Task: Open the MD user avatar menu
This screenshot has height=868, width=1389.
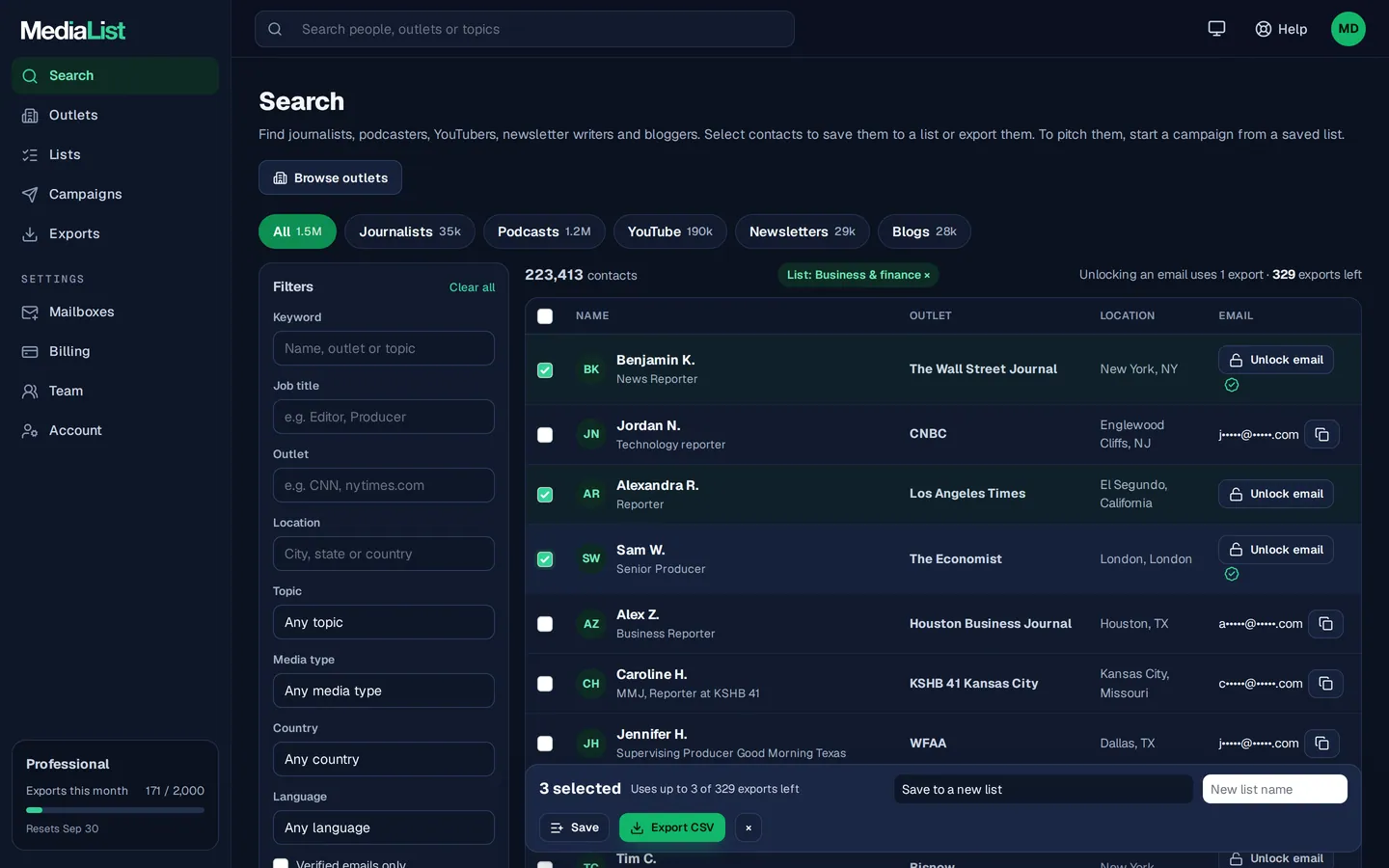Action: pyautogui.click(x=1348, y=29)
